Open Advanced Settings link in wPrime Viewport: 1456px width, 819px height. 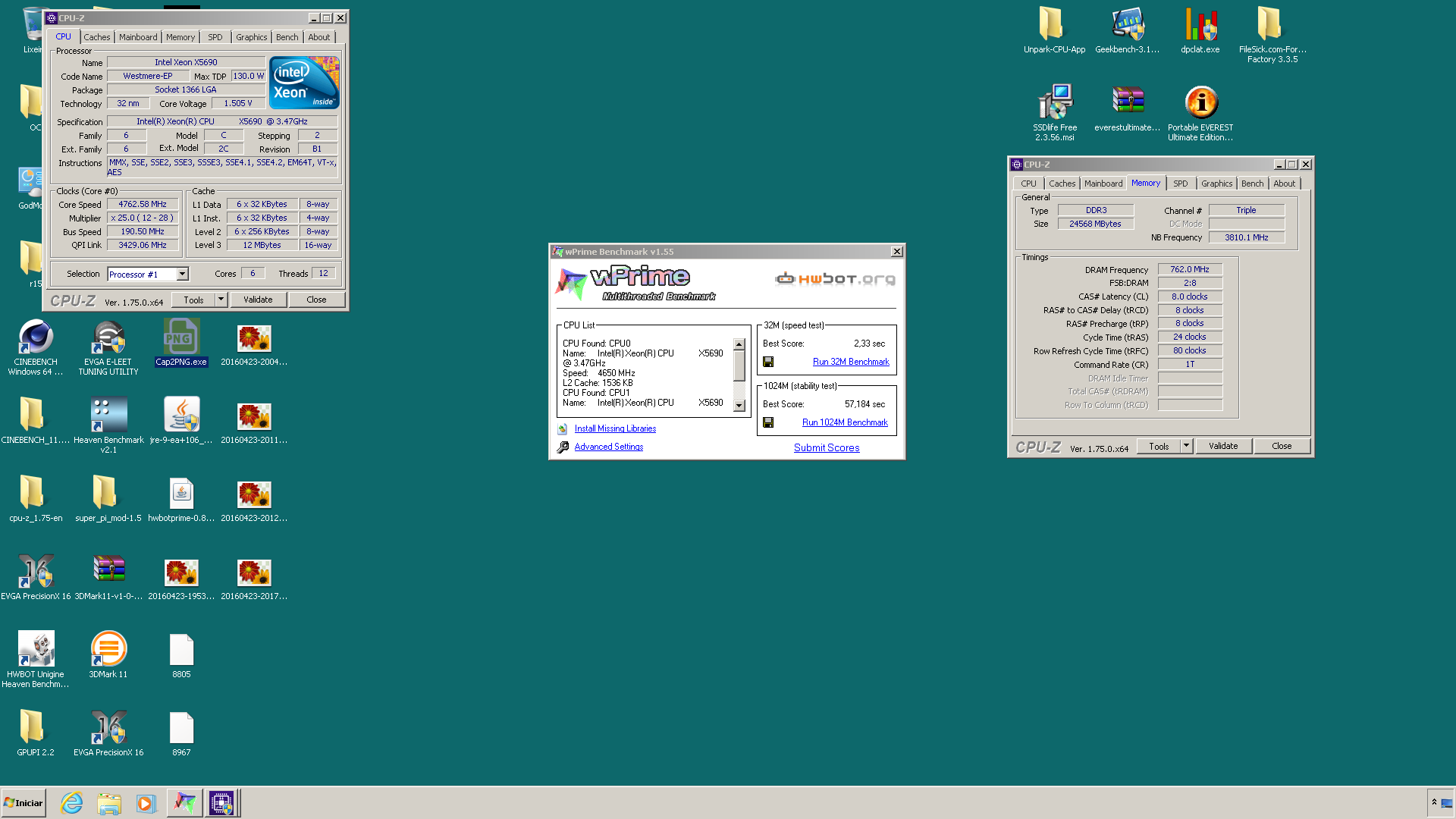[608, 447]
